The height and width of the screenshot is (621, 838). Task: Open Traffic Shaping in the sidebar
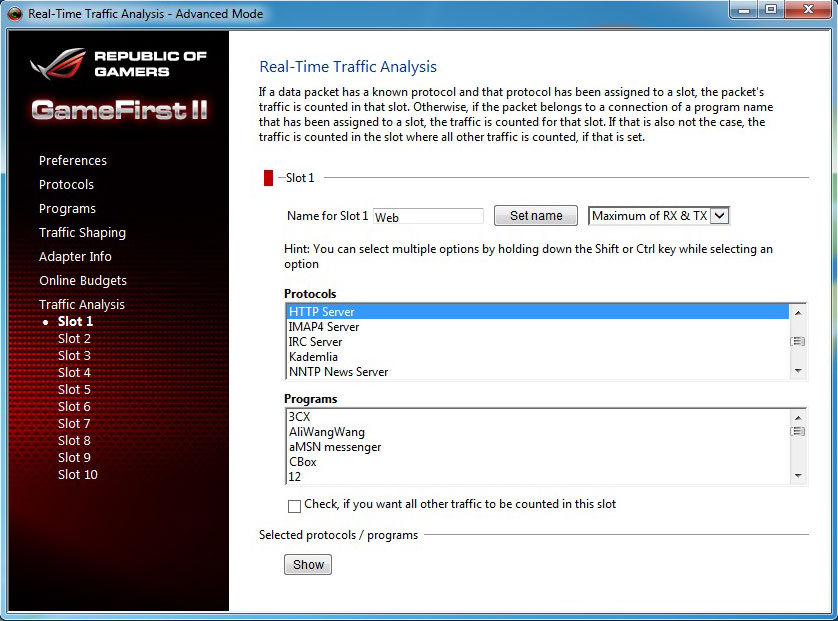[82, 232]
